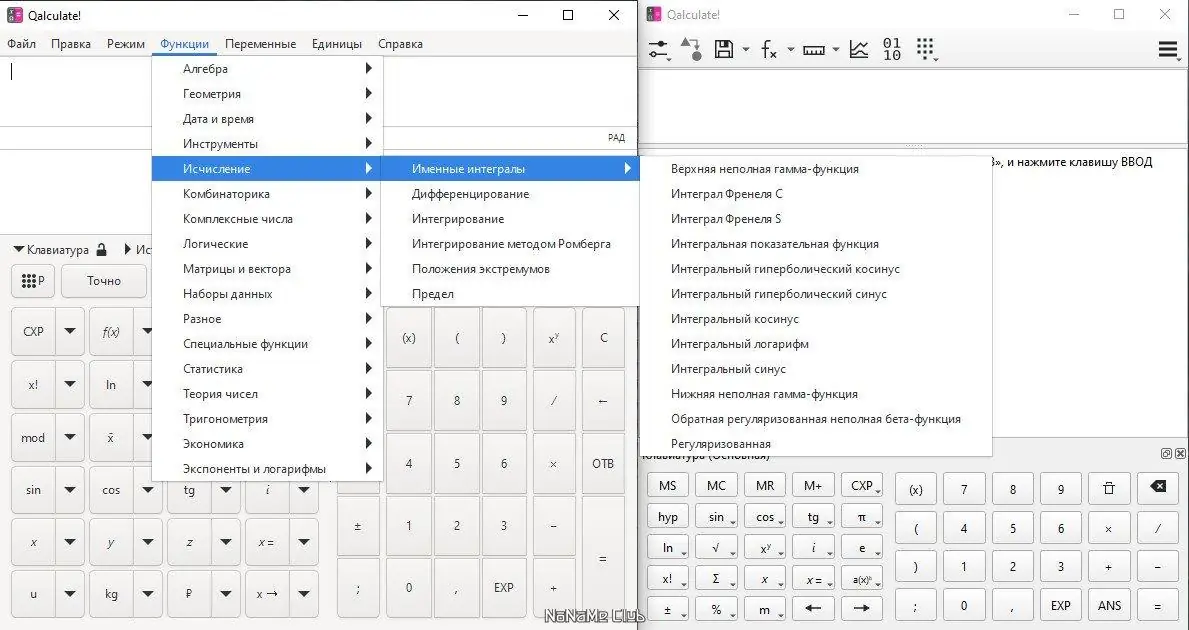The width and height of the screenshot is (1189, 630).
Task: Click in the expression input field
Action: pos(318,91)
